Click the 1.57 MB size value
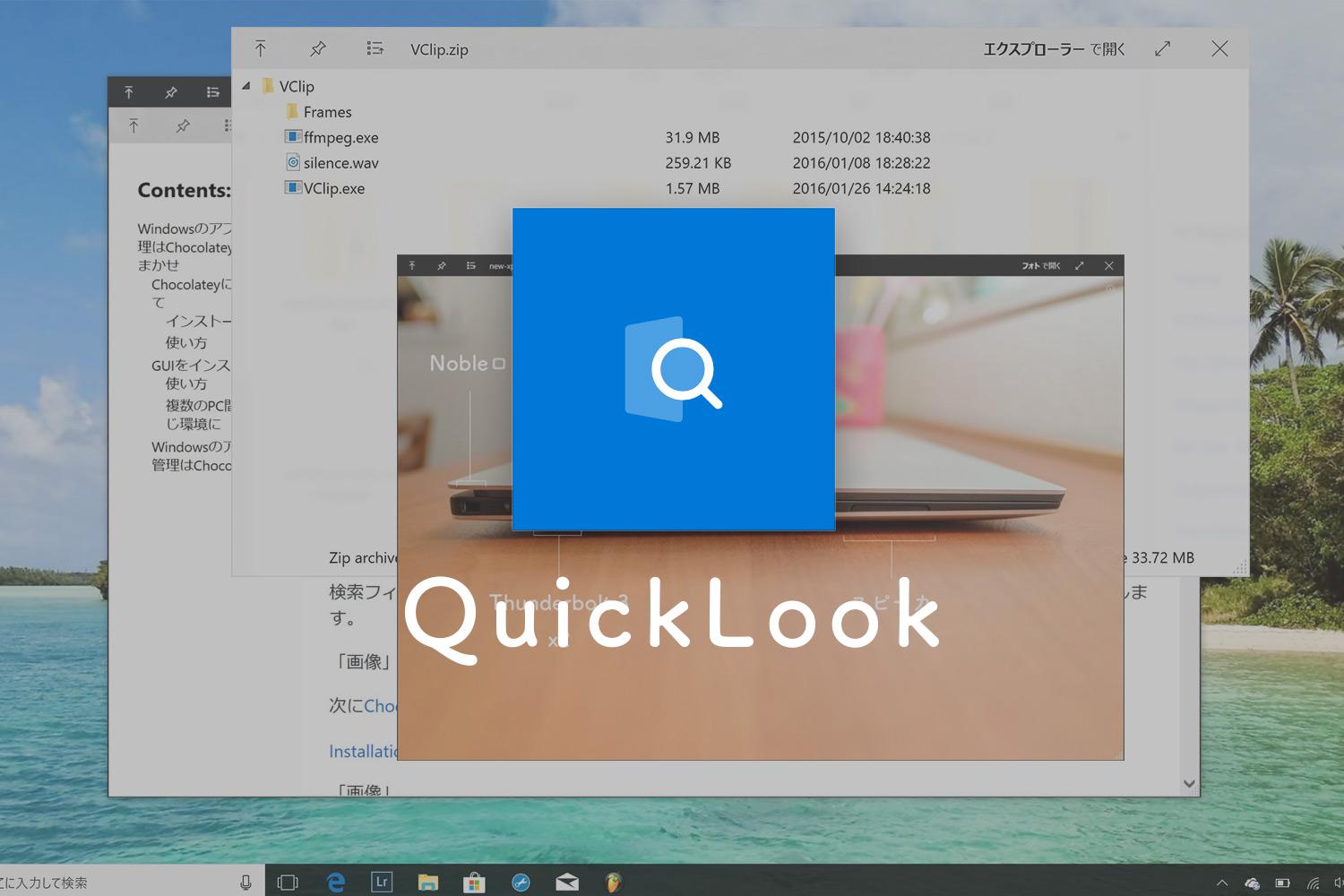 pos(693,188)
